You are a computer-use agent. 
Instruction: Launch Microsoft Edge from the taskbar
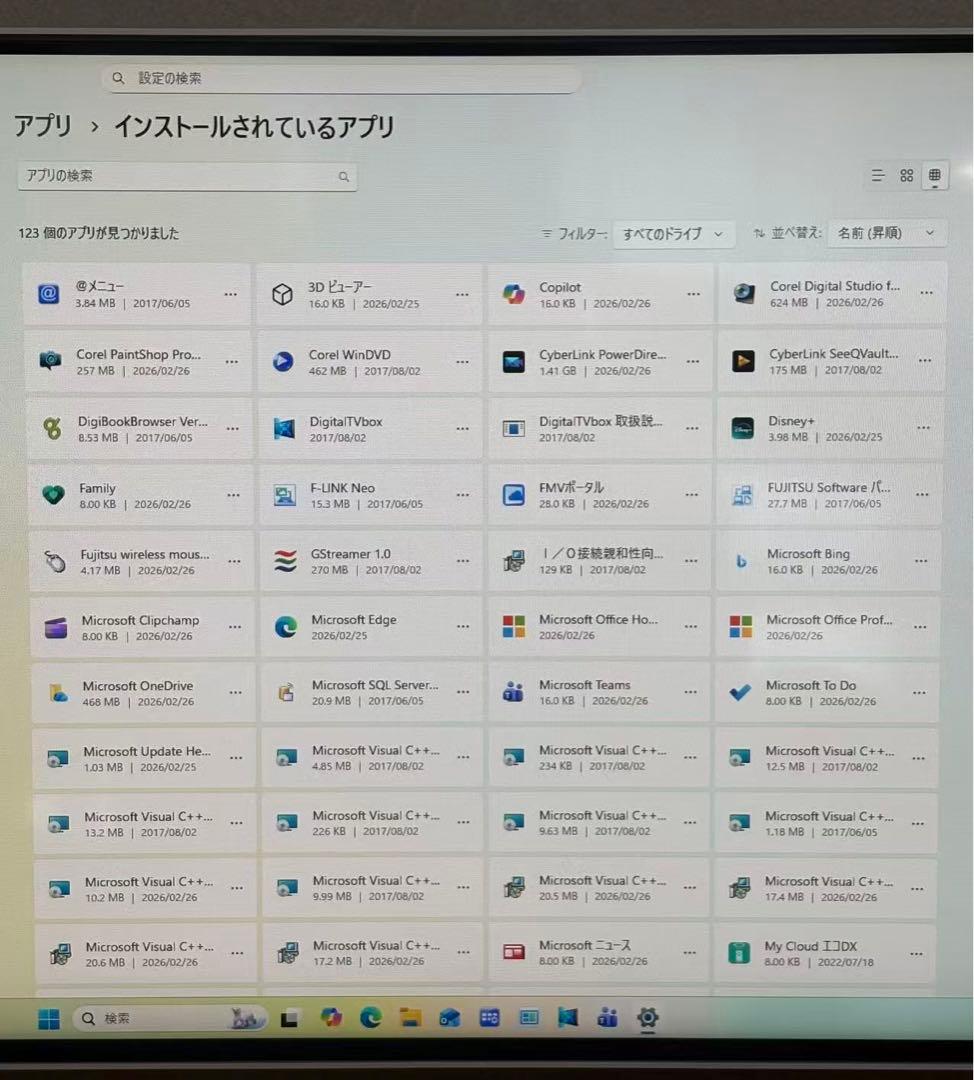point(371,1017)
